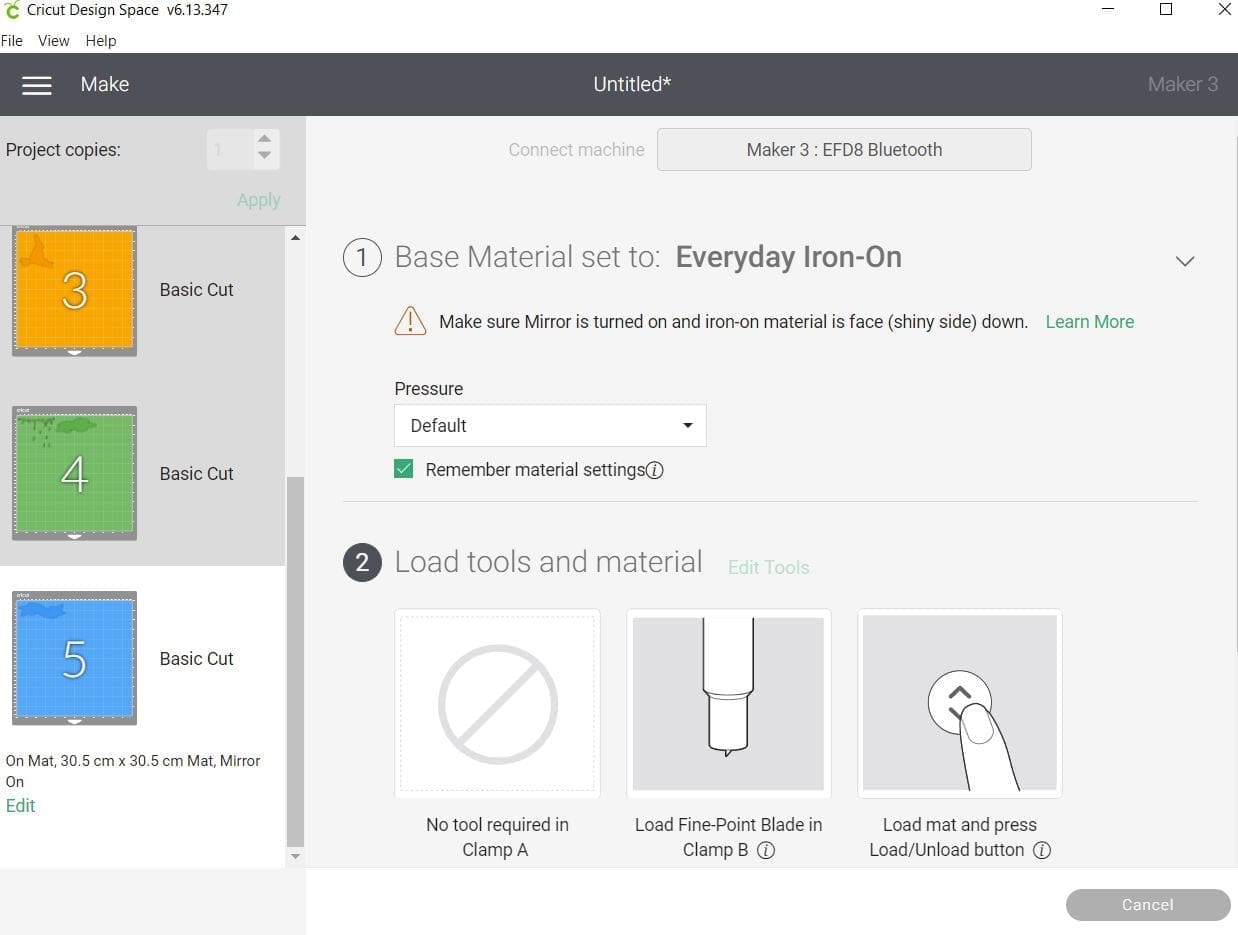Click the Maker 3 label in header

[x=1183, y=85]
